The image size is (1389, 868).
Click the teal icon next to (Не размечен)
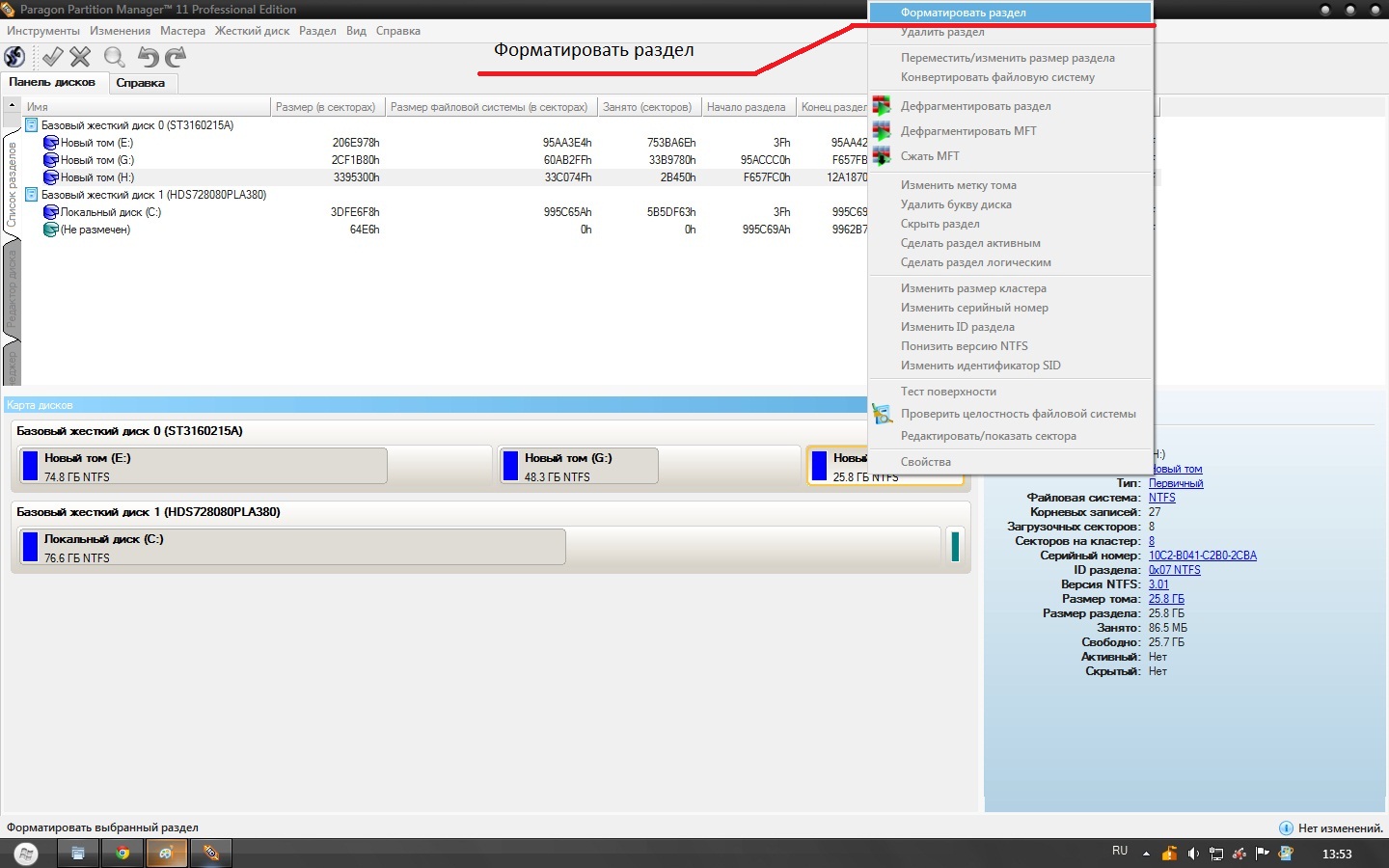[51, 230]
